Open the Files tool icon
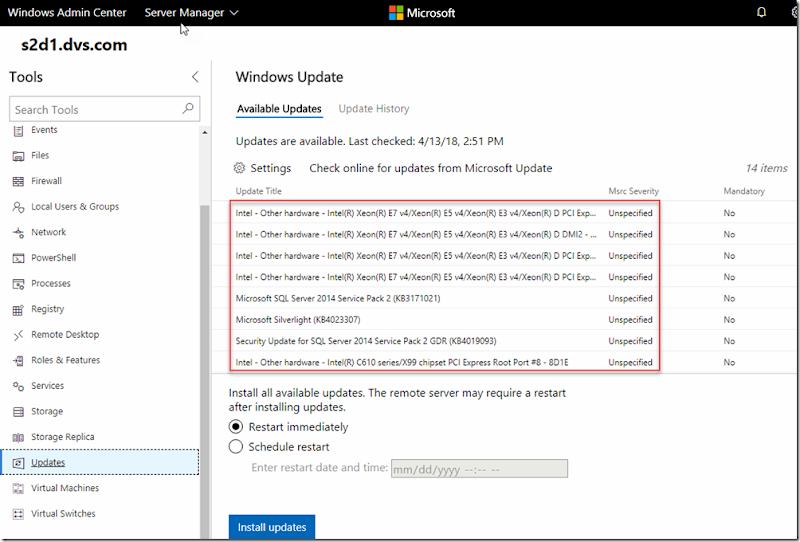The width and height of the screenshot is (800, 542). (x=18, y=156)
